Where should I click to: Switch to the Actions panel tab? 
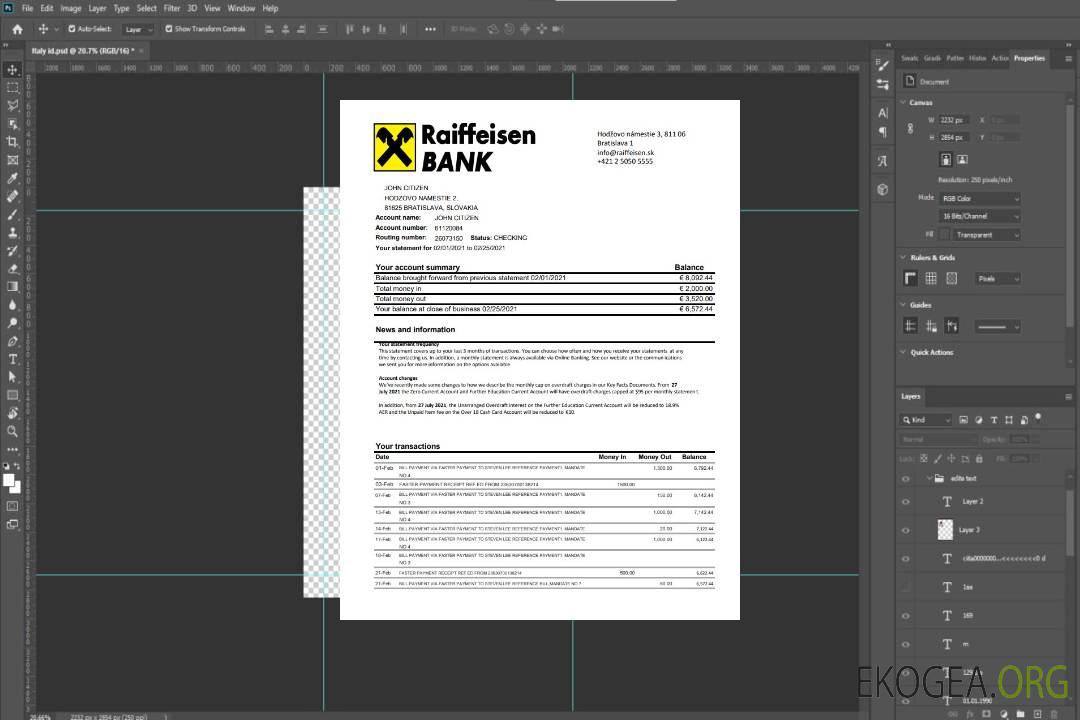[999, 58]
